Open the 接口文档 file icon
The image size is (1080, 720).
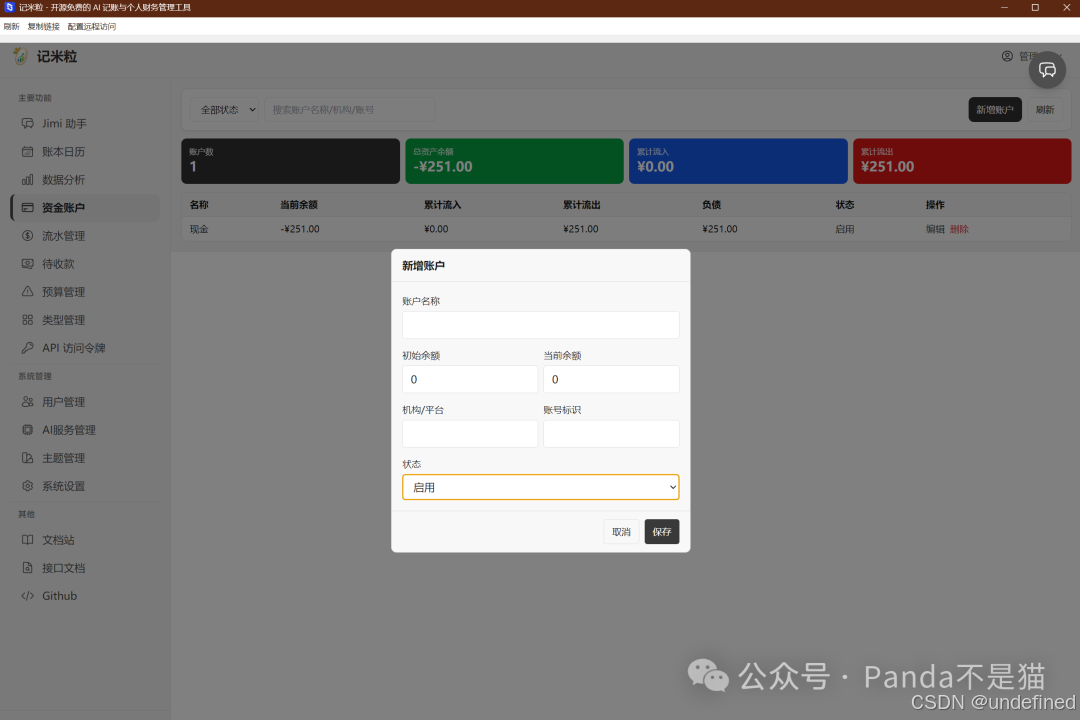tap(28, 568)
